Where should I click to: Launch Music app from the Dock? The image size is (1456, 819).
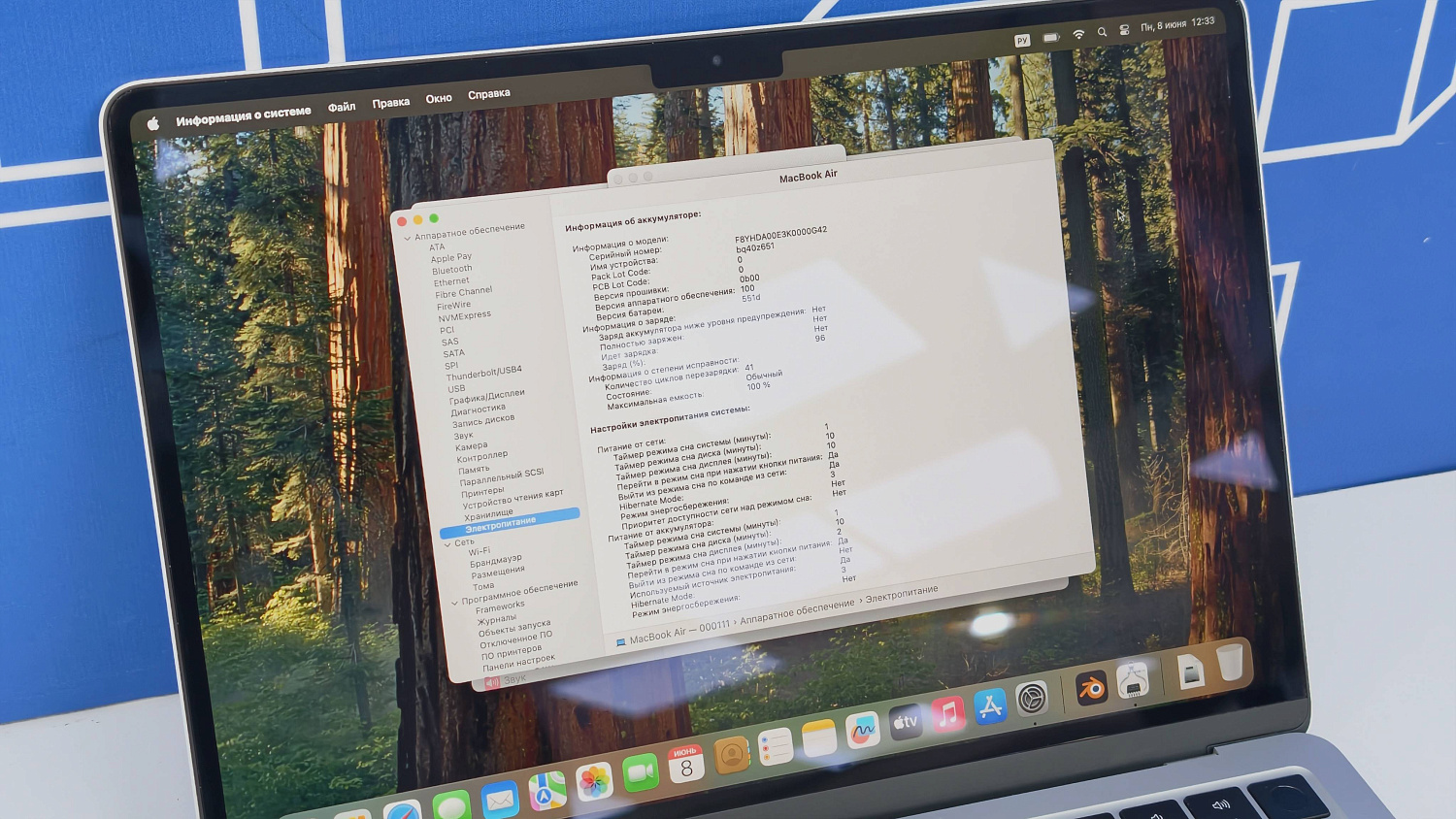[947, 714]
